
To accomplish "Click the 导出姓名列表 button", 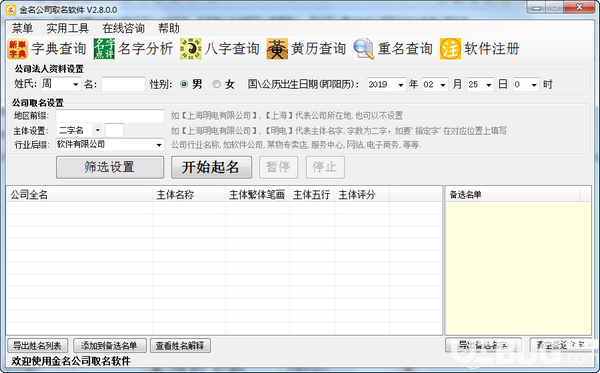I will 38,346.
